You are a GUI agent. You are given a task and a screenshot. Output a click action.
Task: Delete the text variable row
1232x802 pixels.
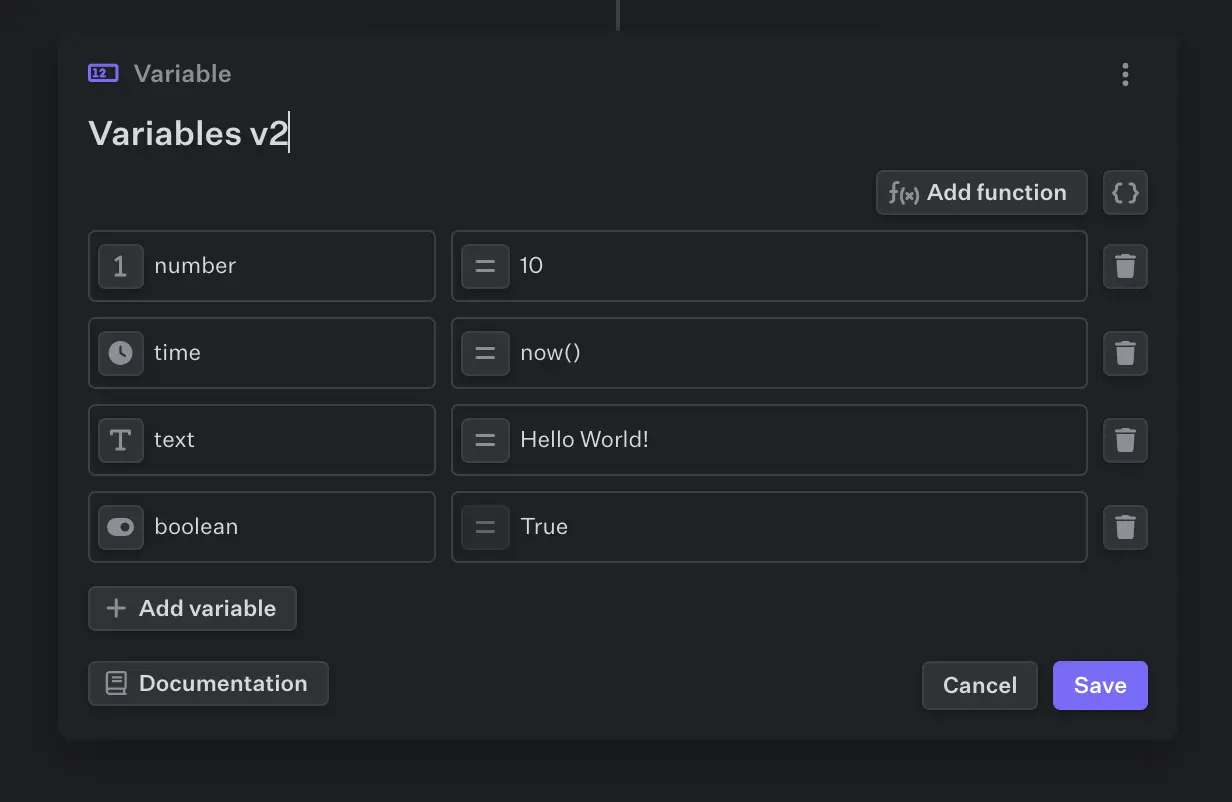pyautogui.click(x=1125, y=440)
